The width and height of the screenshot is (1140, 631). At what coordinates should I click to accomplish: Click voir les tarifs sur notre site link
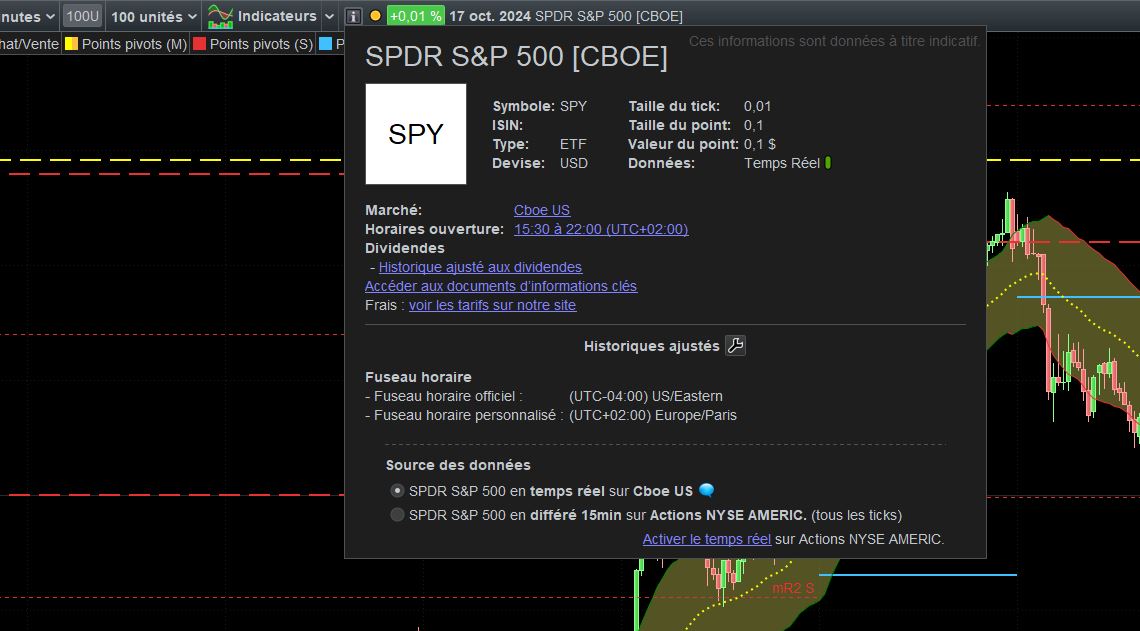[492, 305]
